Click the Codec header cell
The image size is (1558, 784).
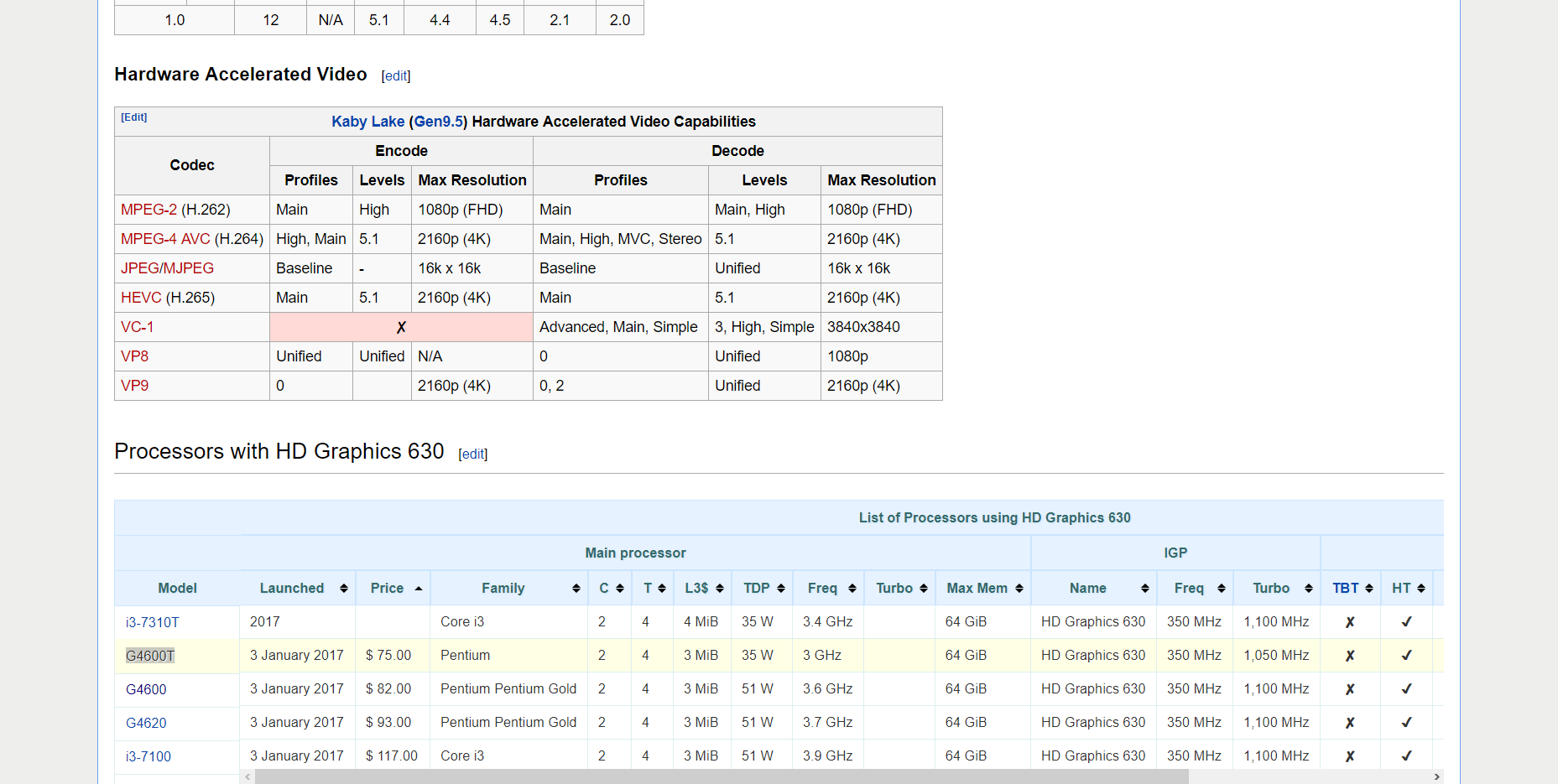[192, 165]
